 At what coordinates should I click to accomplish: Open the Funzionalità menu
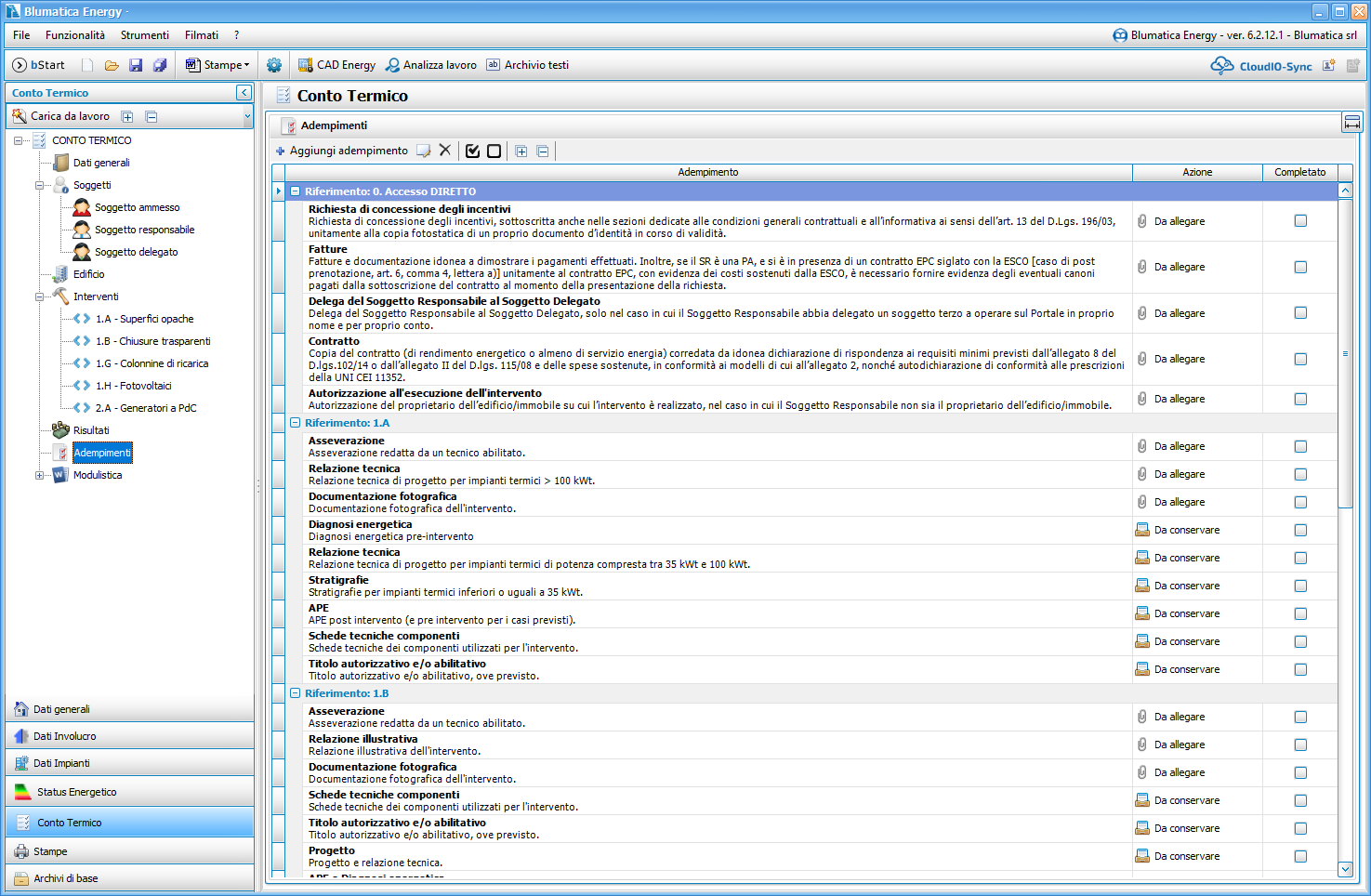click(x=74, y=35)
